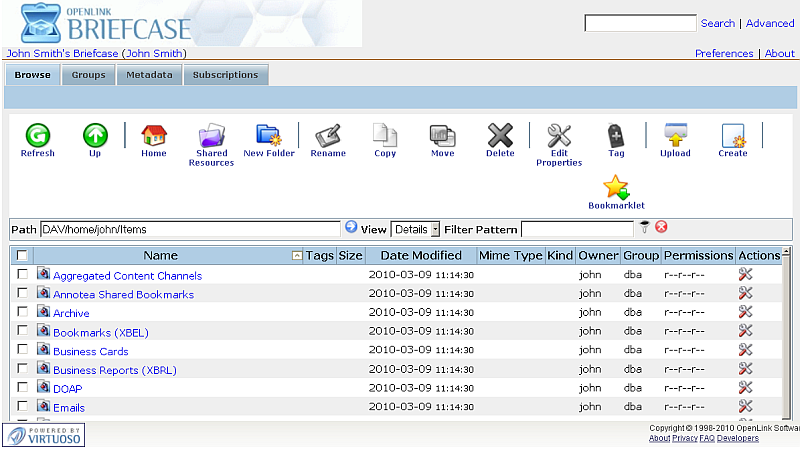Open the Upload tool
Viewport: 800px width, 449px height.
point(675,136)
